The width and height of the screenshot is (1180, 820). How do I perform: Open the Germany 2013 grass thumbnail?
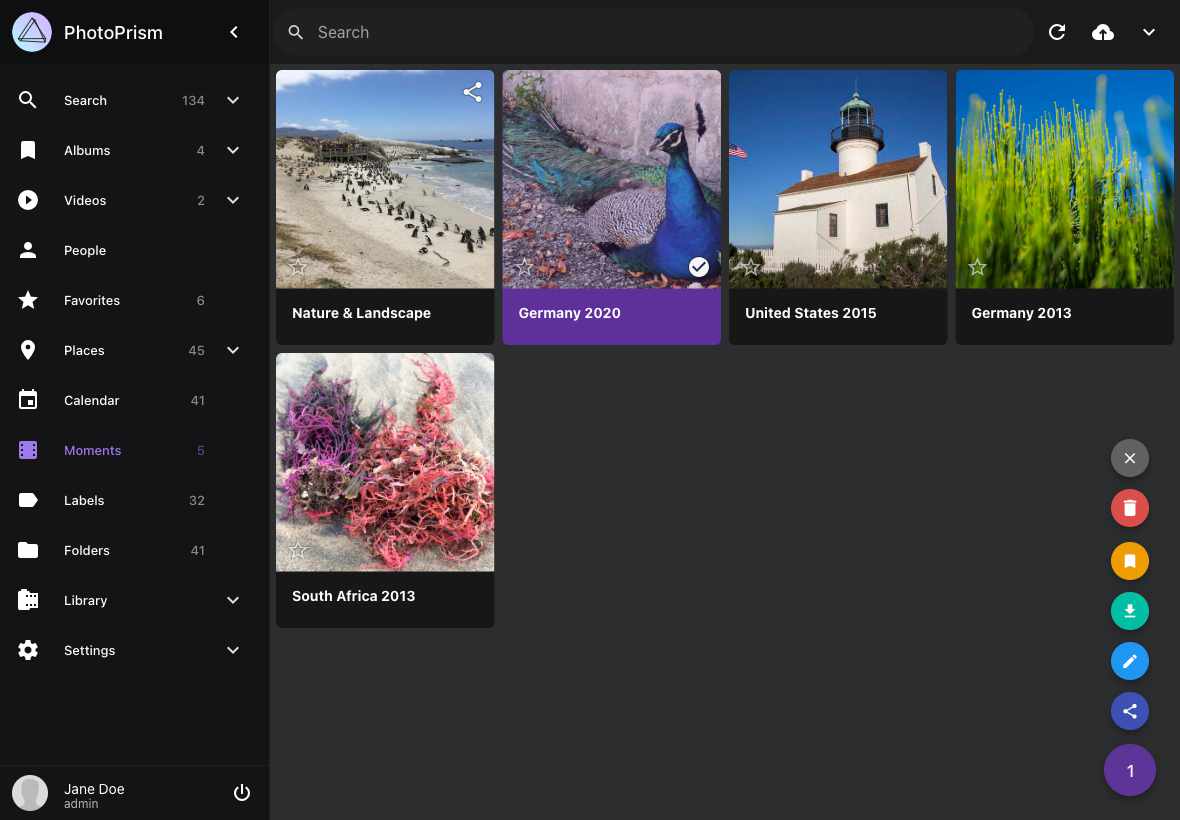pyautogui.click(x=1065, y=179)
